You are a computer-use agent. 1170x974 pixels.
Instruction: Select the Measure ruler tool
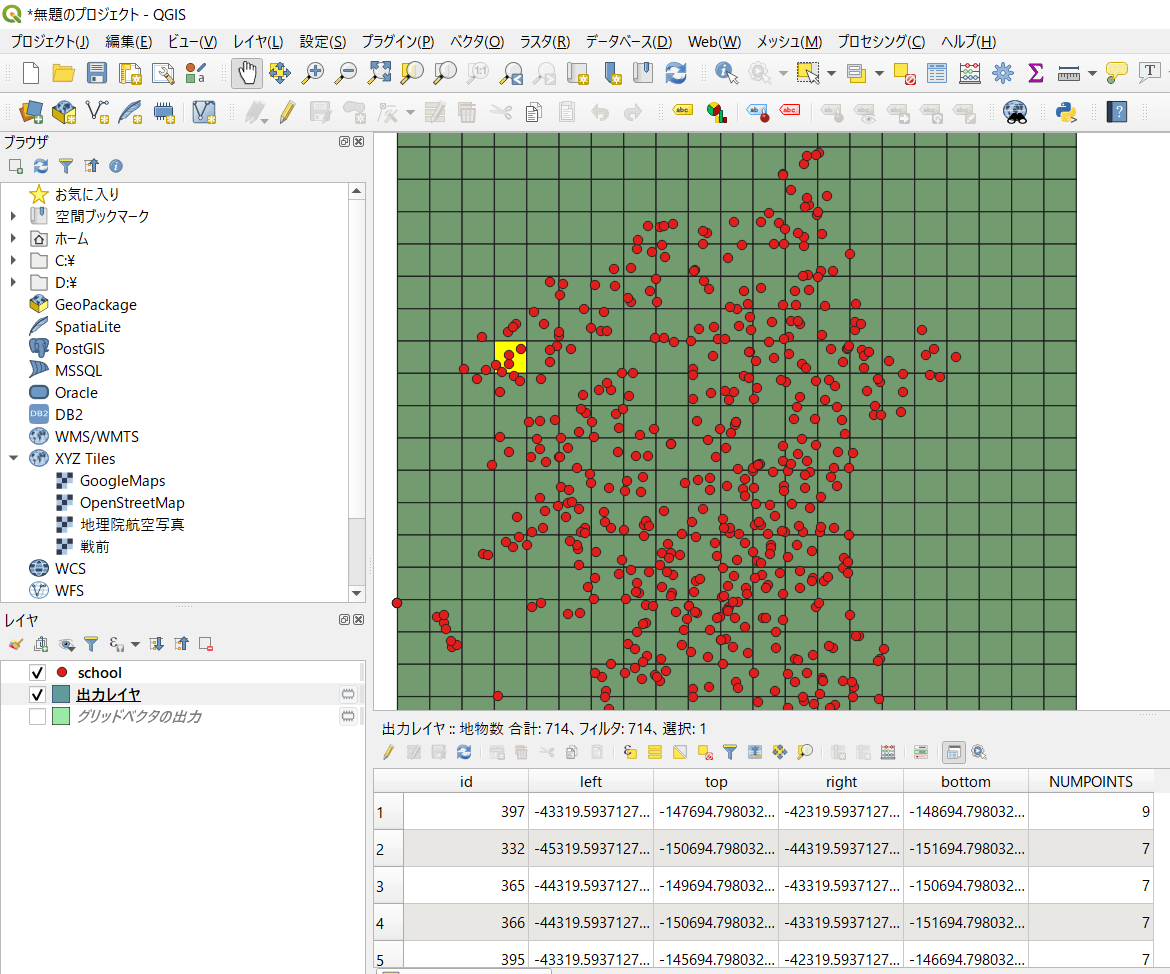pyautogui.click(x=1069, y=73)
